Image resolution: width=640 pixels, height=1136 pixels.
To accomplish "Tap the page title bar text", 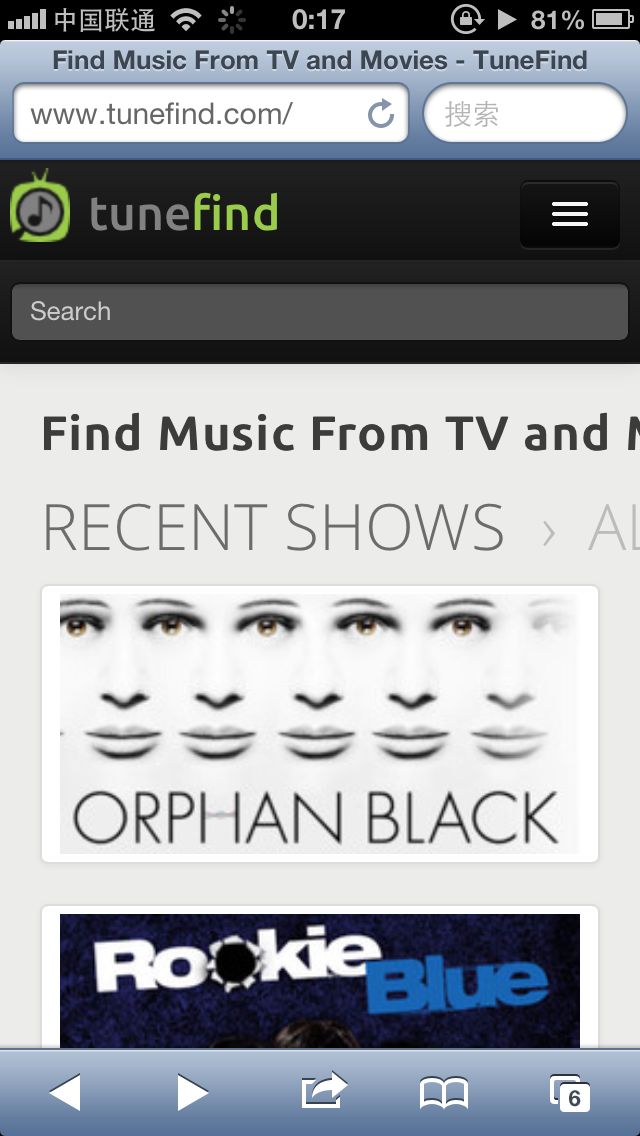I will [320, 60].
